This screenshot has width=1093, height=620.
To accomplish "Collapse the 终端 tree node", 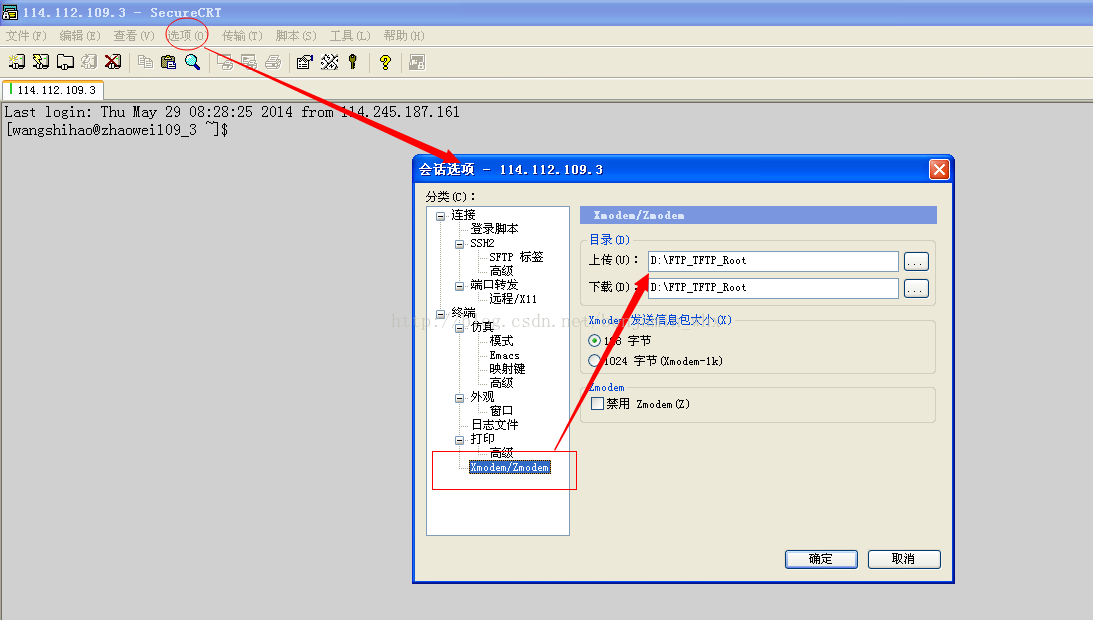I will [441, 314].
